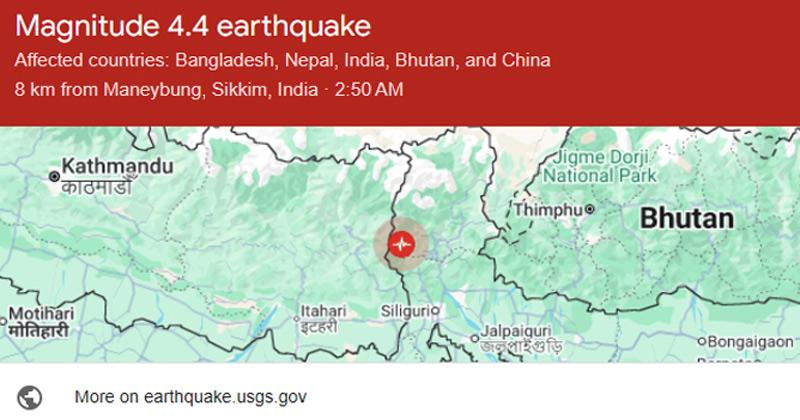Viewport: 800px width, 420px height.
Task: Click the Siliguri city dot marker
Action: tap(435, 311)
